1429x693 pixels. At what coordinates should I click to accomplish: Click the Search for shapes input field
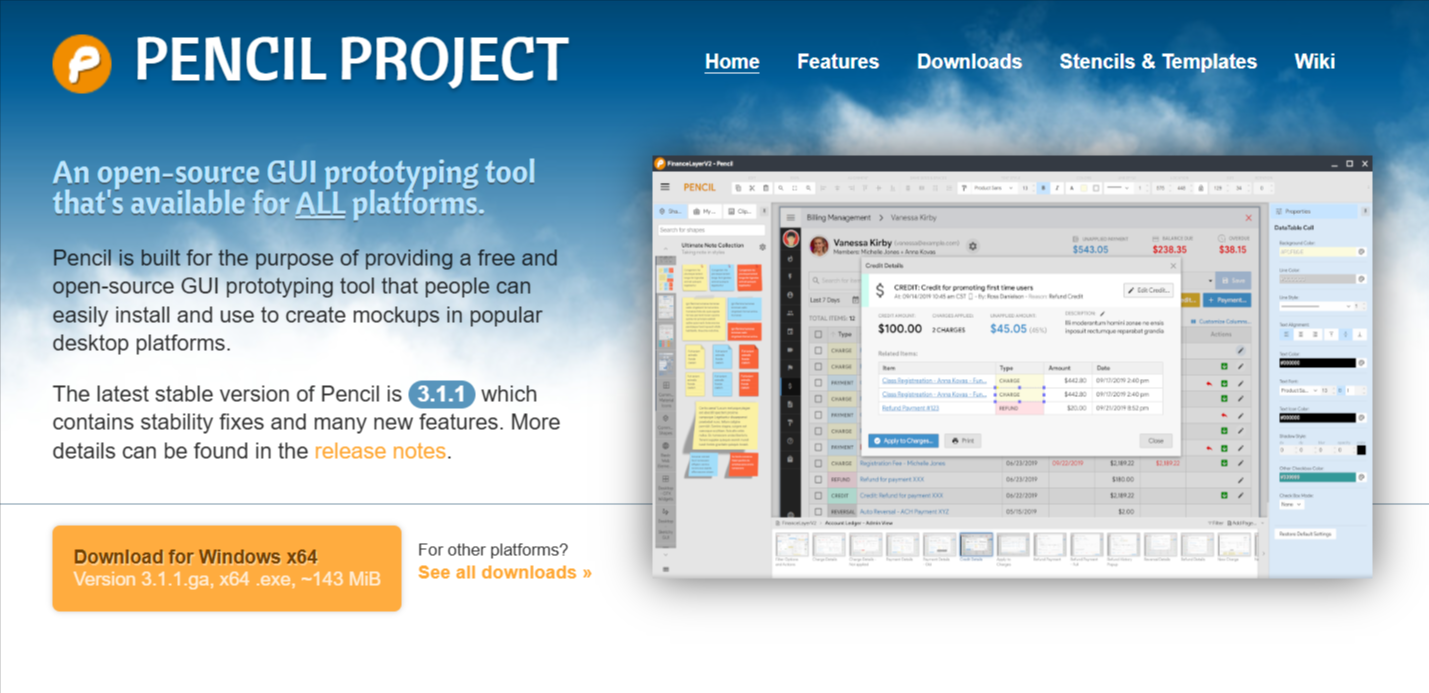(711, 230)
